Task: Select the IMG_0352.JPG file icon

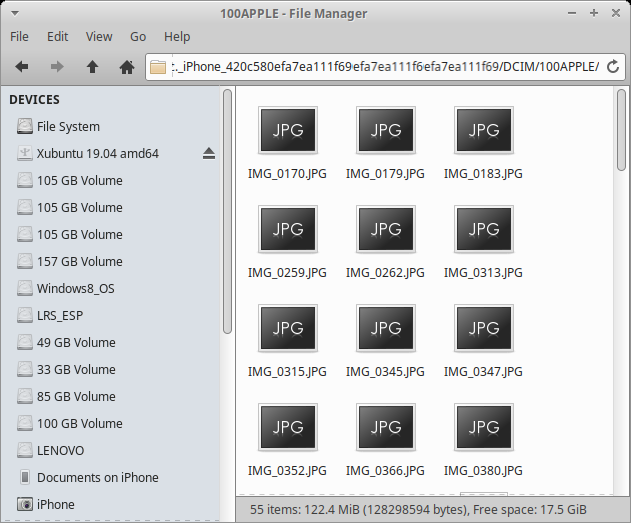Action: [x=288, y=427]
